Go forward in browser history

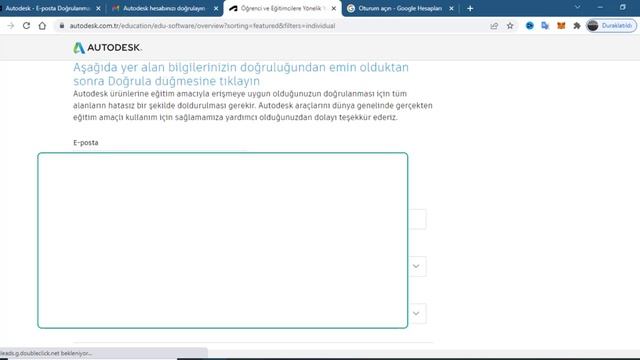click(11, 26)
